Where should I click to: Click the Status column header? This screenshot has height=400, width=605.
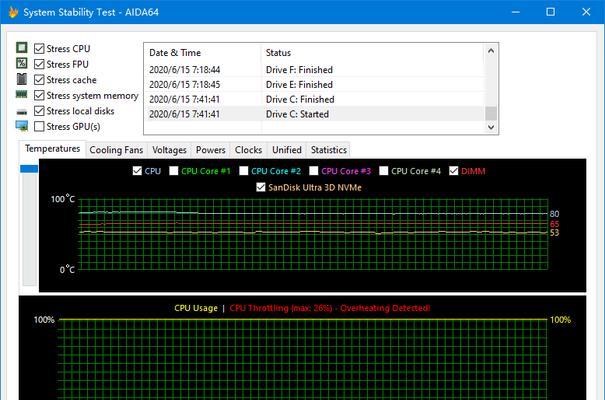373,52
